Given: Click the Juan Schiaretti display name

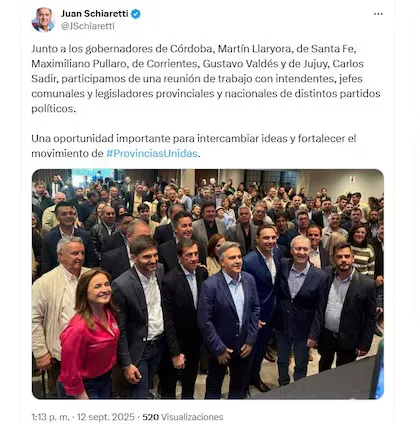Looking at the screenshot, I should tap(95, 14).
